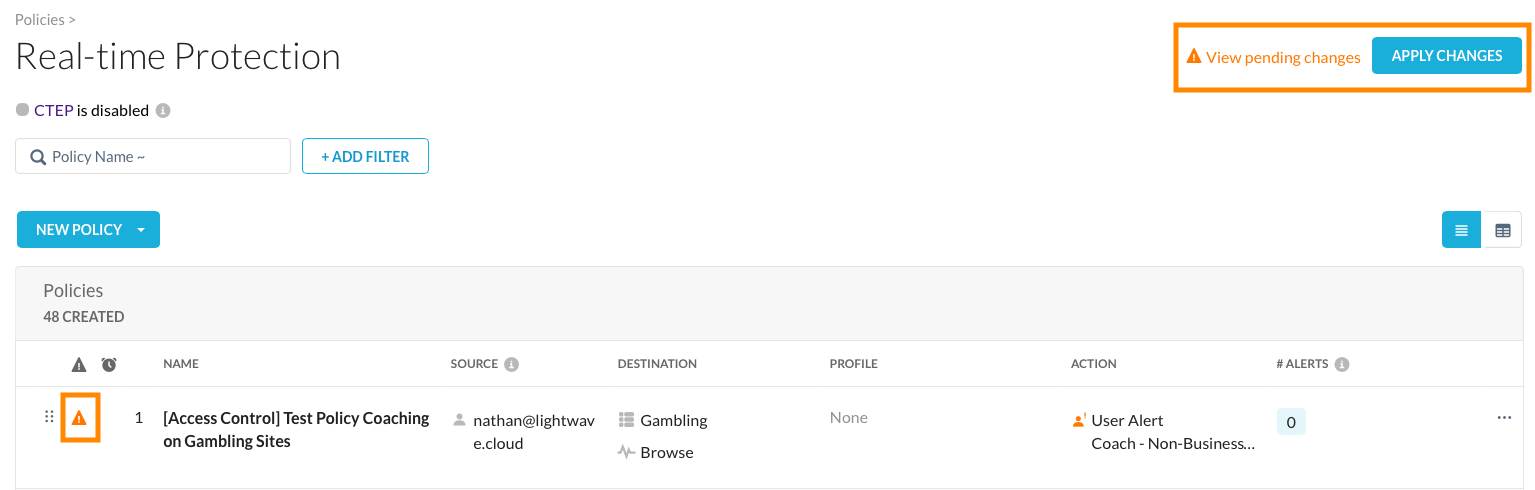Go to Policies in the breadcrumb

point(40,20)
